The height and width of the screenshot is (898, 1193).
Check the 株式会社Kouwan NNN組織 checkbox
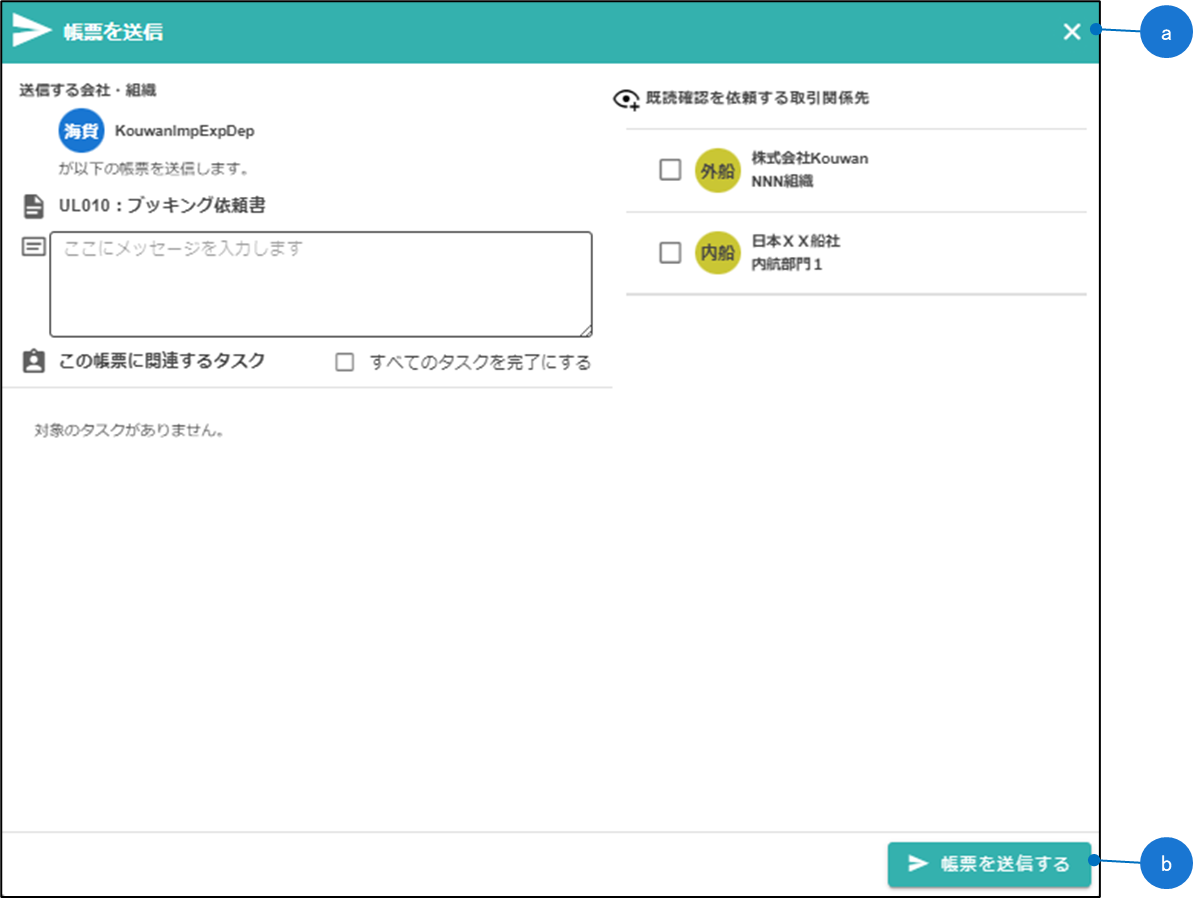(670, 170)
